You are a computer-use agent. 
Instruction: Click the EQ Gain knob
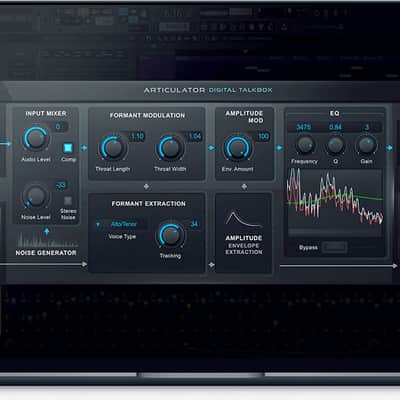pyautogui.click(x=366, y=145)
